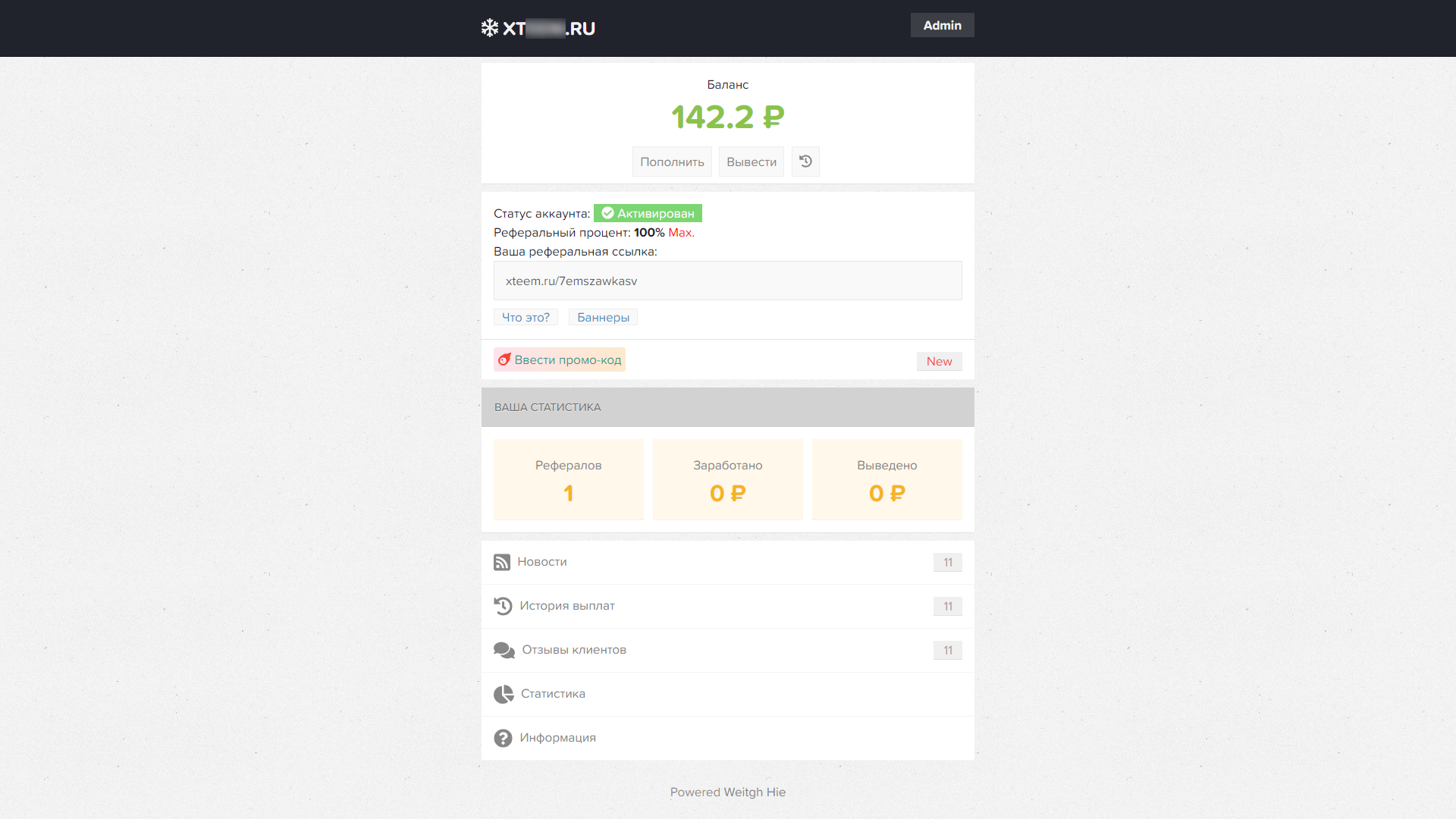Click the clock icon beside История выплат
Viewport: 1456px width, 819px height.
tap(503, 606)
